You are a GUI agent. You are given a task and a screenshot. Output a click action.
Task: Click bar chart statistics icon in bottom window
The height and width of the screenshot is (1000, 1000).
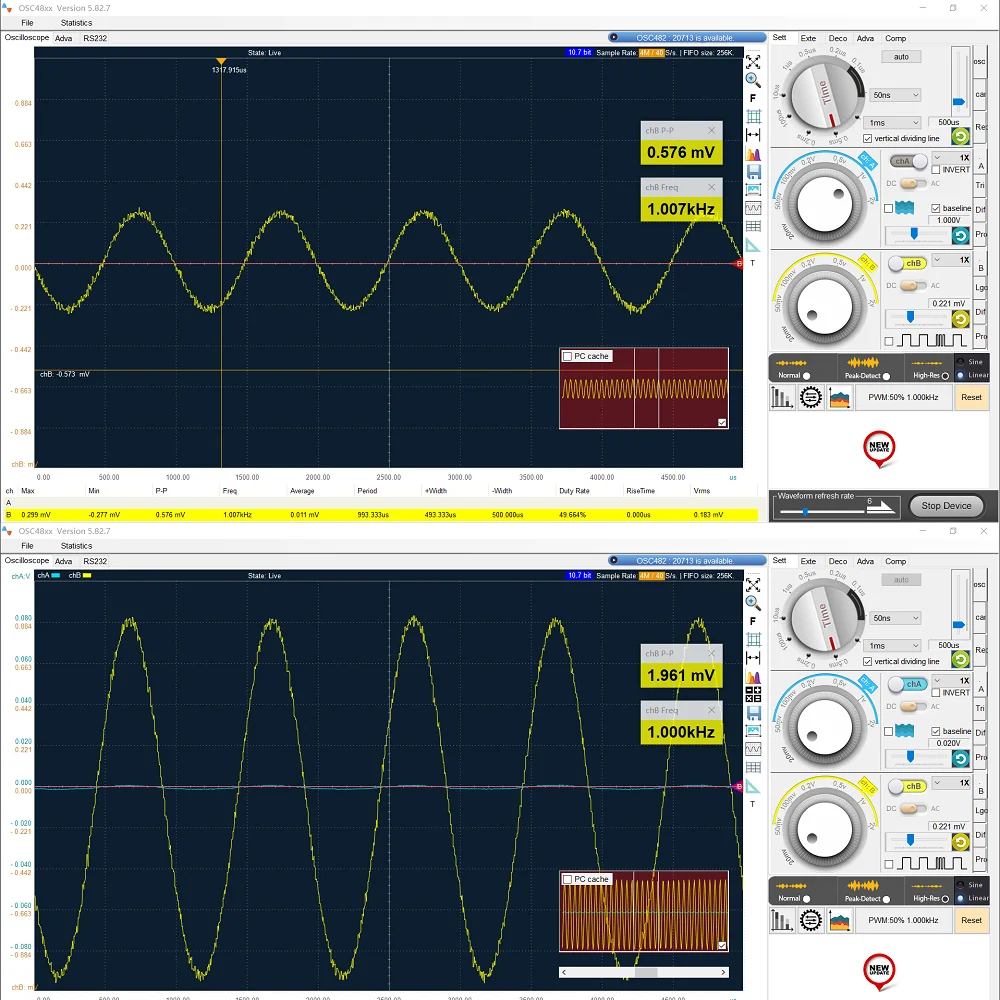[x=782, y=920]
